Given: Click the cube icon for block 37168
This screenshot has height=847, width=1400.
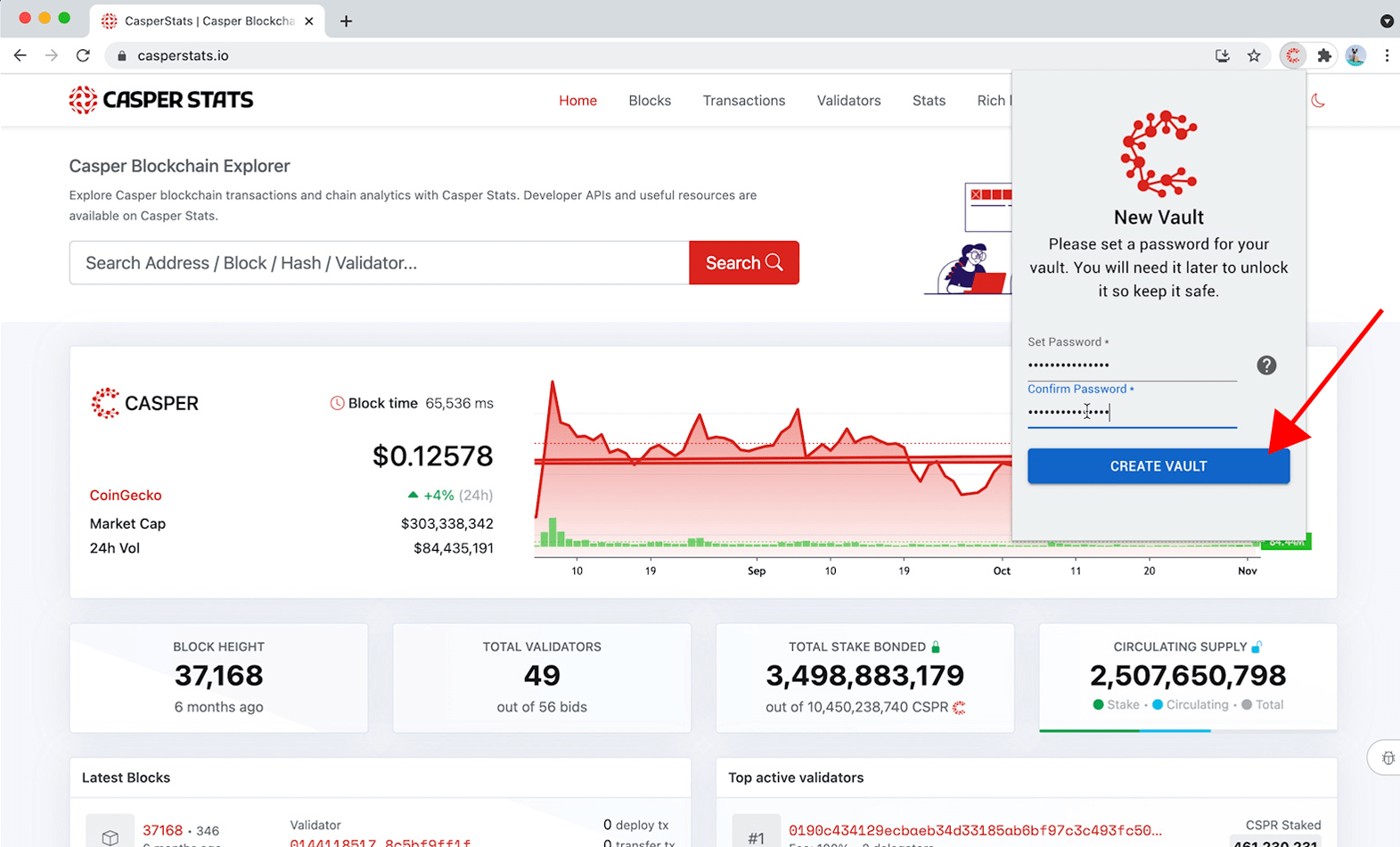Looking at the screenshot, I should tap(110, 837).
